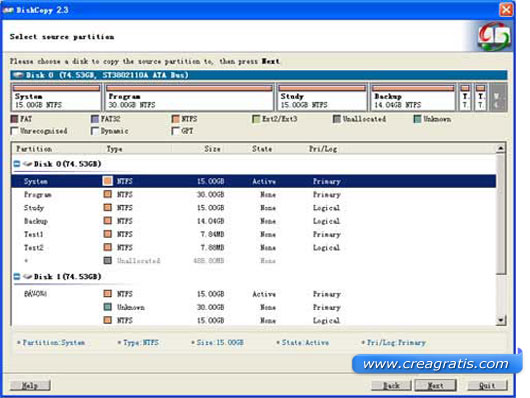
Task: Select the Test1 partition row
Action: click(254, 234)
